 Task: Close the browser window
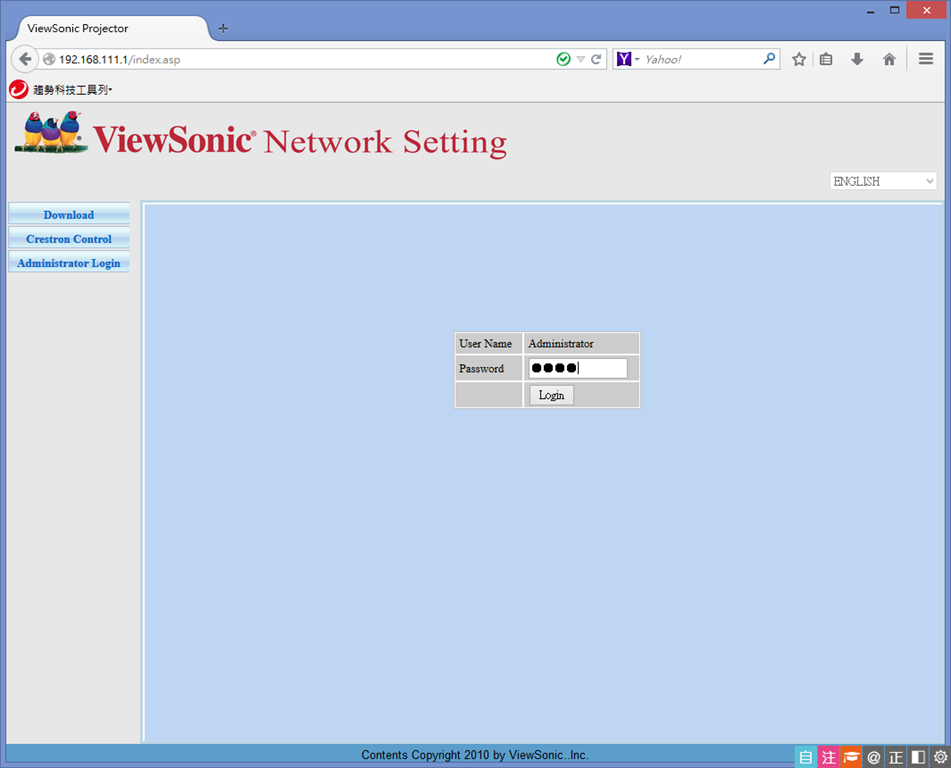pyautogui.click(x=926, y=10)
